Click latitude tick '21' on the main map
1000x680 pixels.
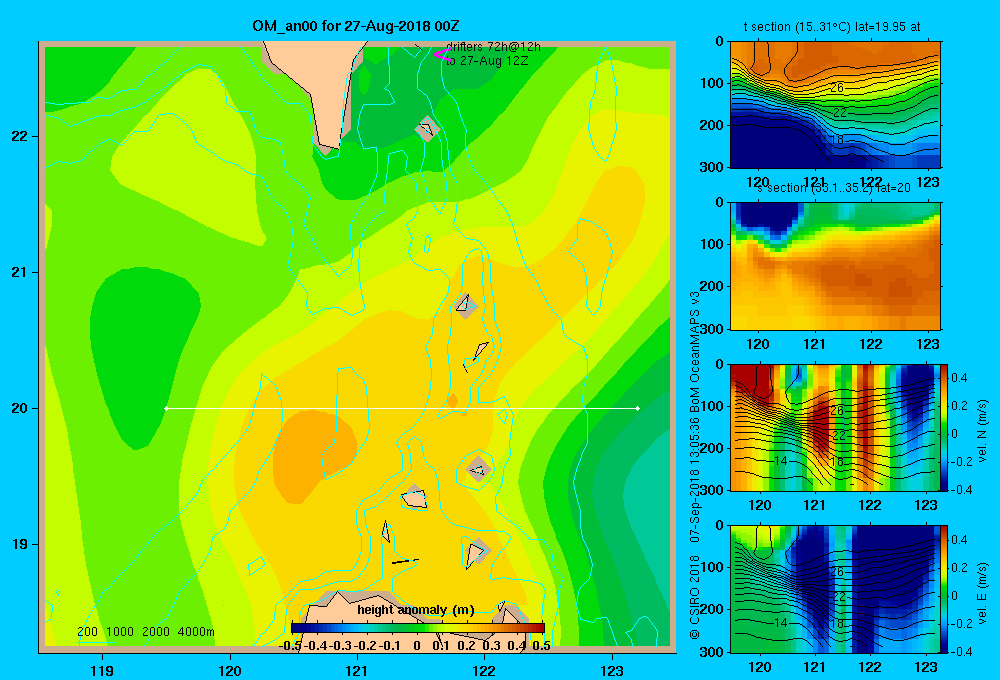[x=20, y=272]
